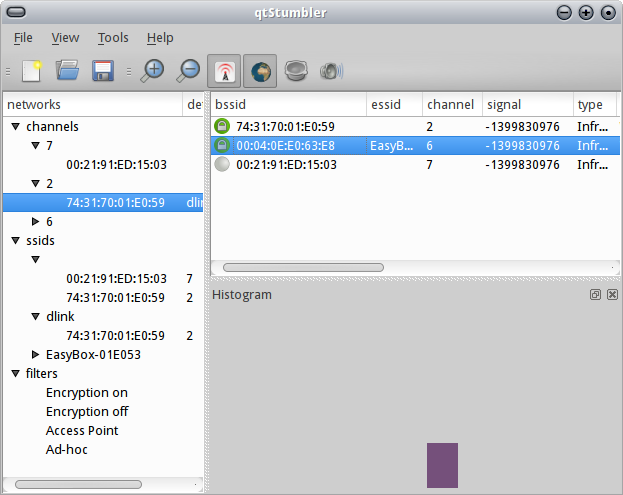
Task: Open a file with the folder icon
Action: click(67, 71)
